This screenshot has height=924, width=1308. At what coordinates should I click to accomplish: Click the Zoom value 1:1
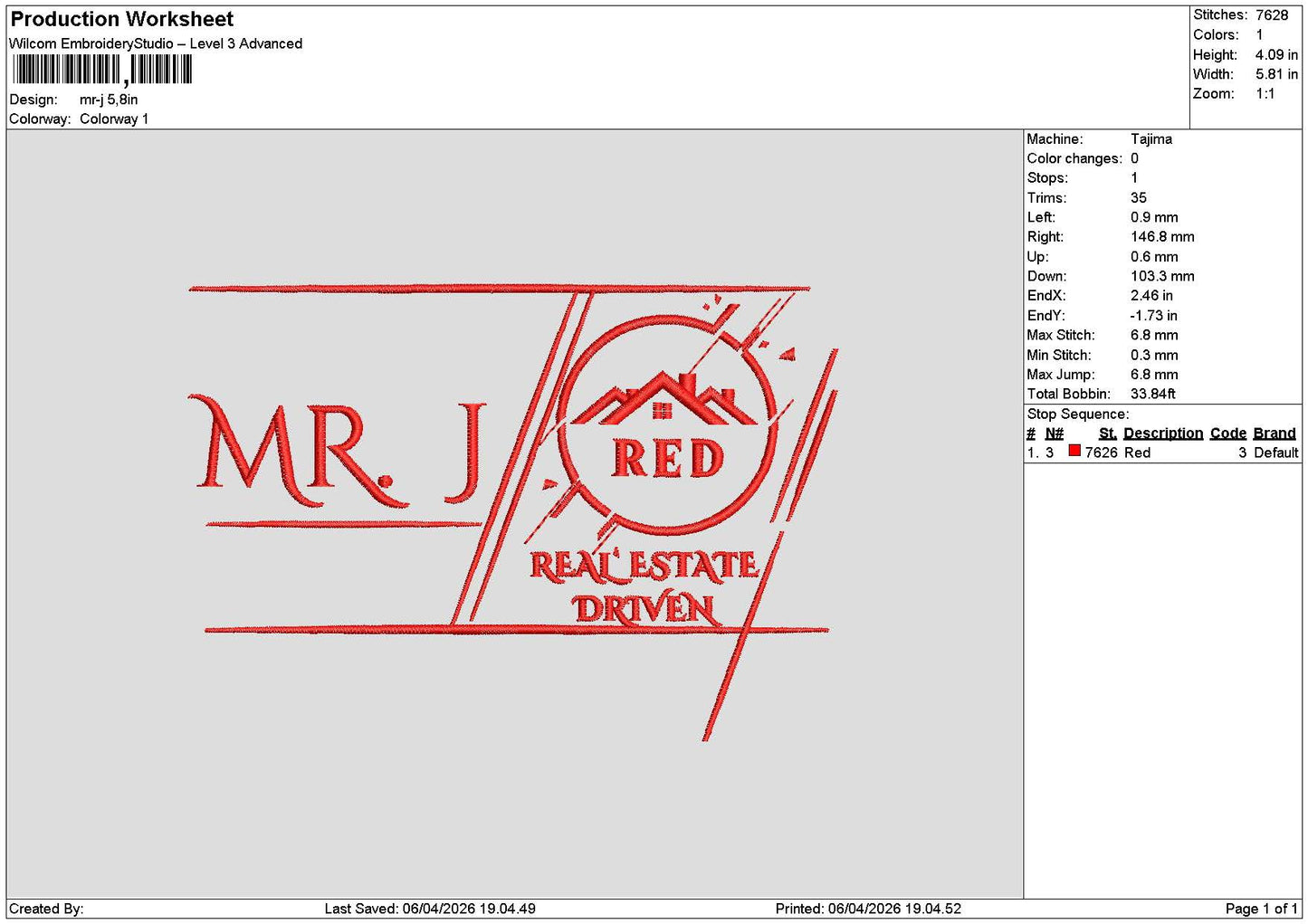pos(1265,93)
